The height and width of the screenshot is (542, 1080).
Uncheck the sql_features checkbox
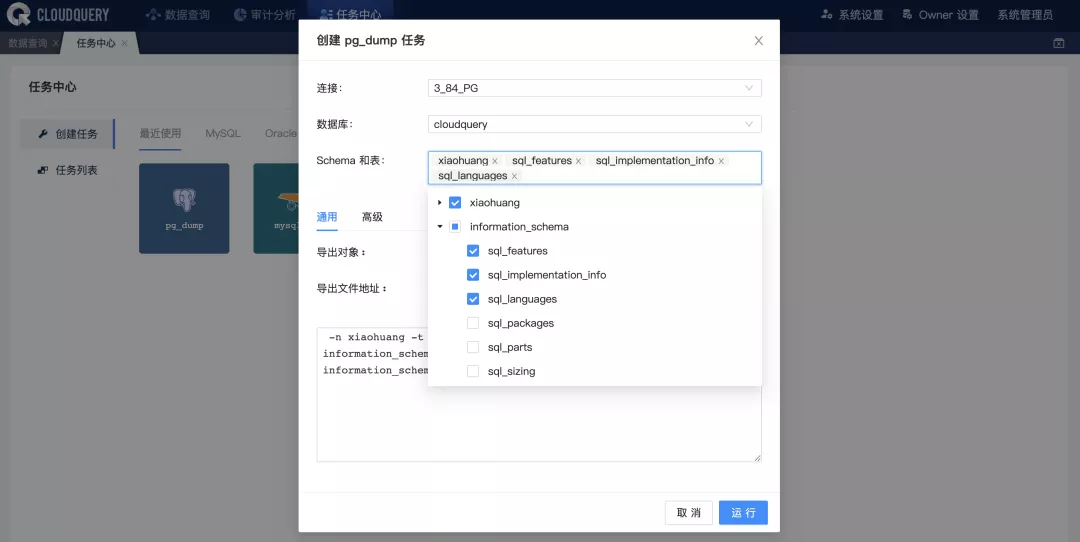pos(472,251)
